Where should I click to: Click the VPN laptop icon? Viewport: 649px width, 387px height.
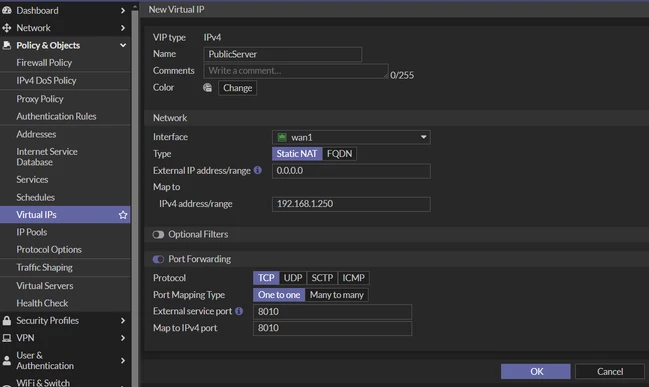pyautogui.click(x=7, y=338)
